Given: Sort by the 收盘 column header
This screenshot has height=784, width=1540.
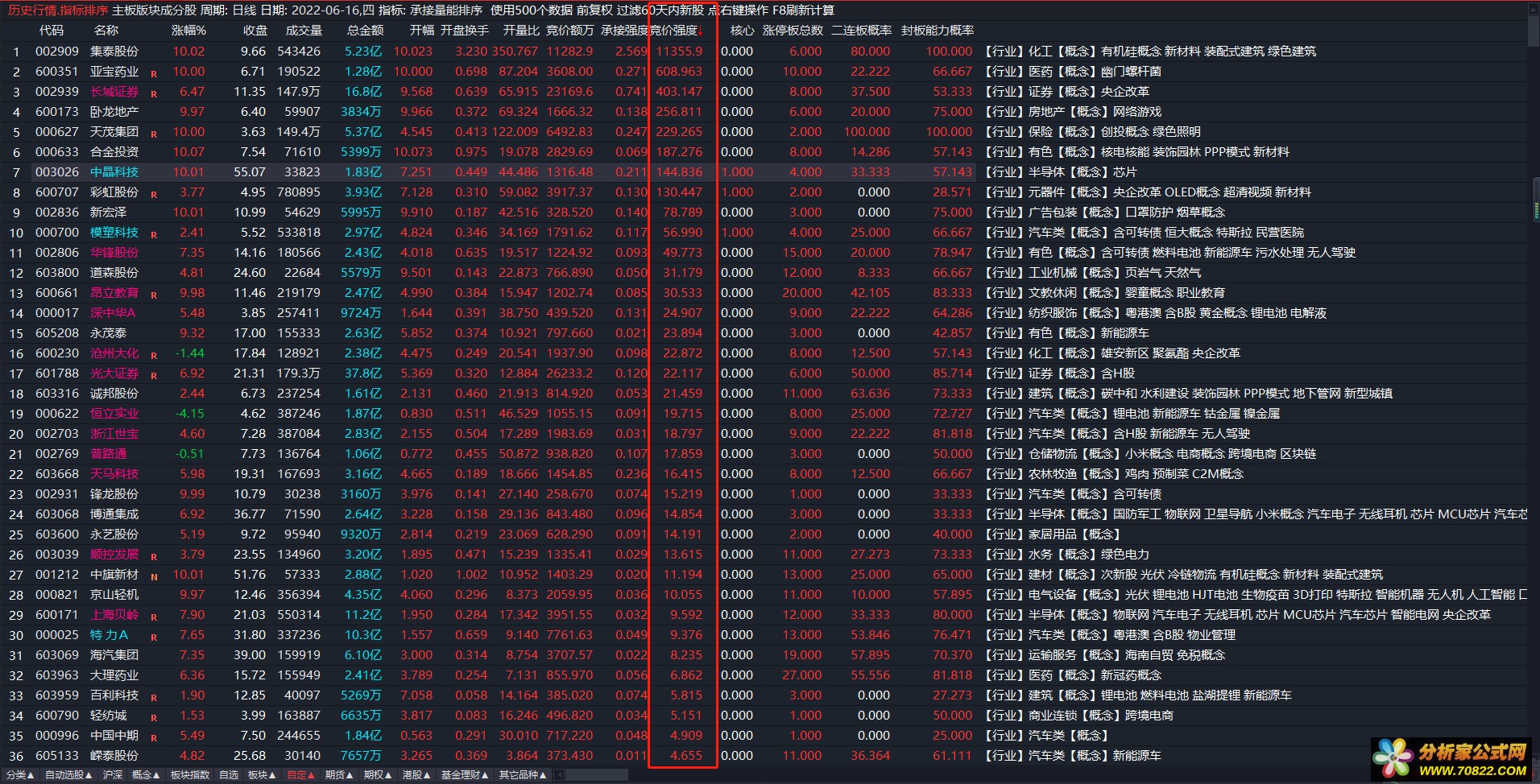Looking at the screenshot, I should (x=255, y=31).
